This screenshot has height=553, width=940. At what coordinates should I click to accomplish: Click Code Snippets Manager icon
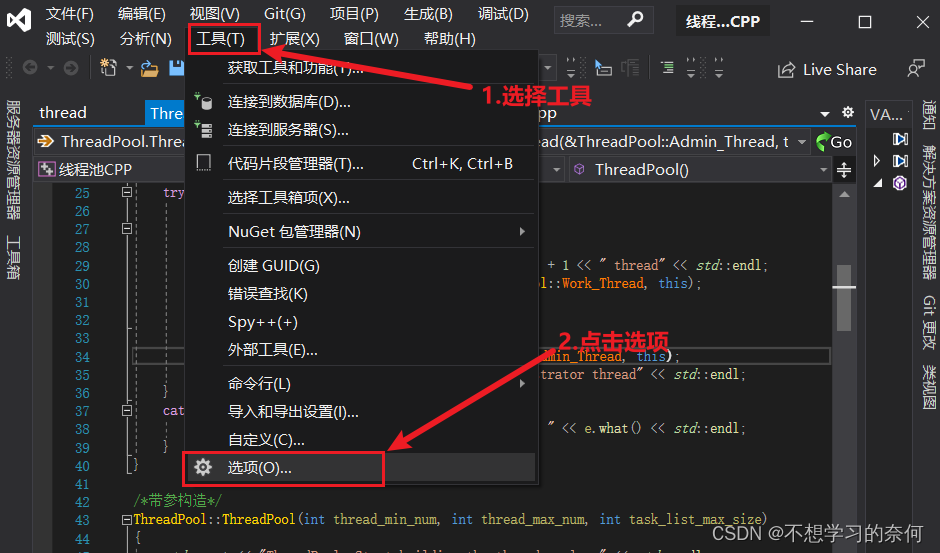pyautogui.click(x=203, y=163)
